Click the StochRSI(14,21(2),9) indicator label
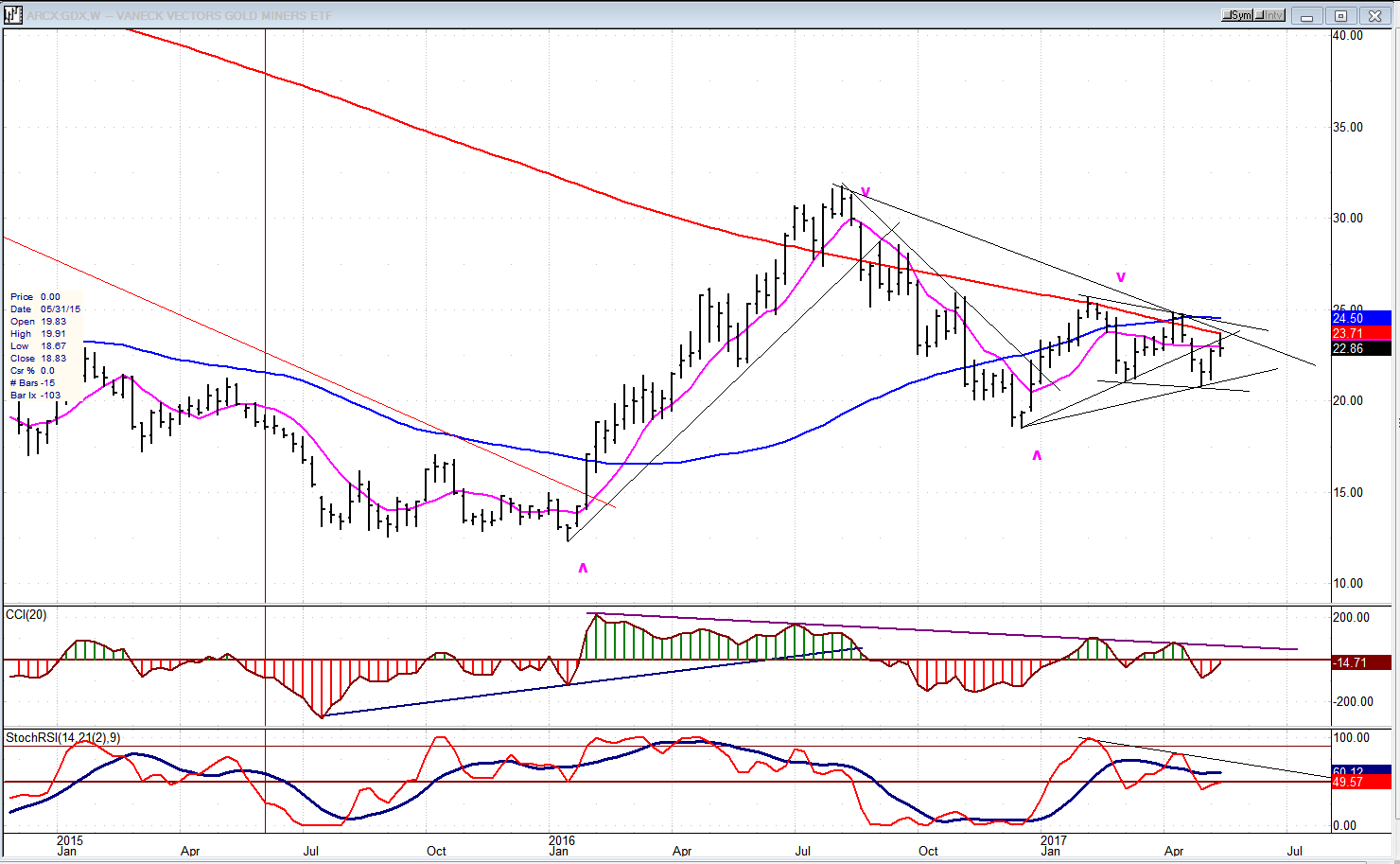Viewport: 1400px width, 864px height. coord(63,737)
